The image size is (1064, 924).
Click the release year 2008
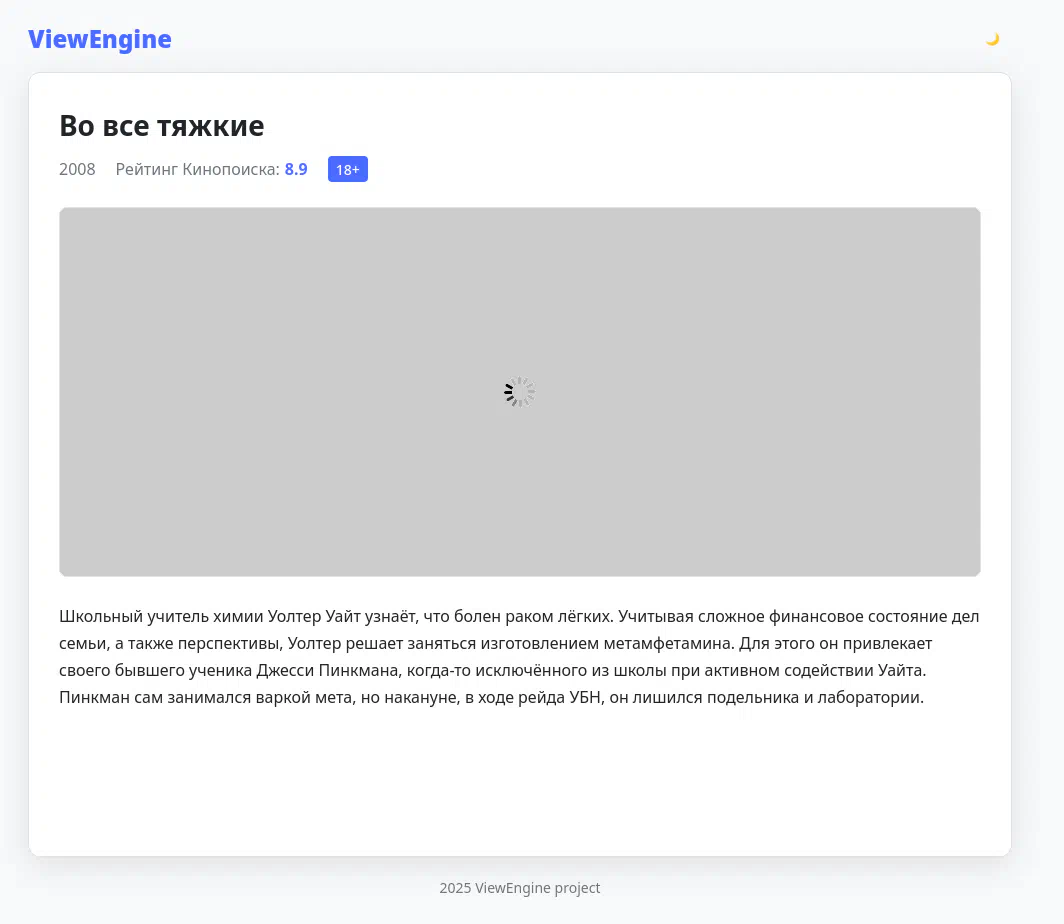pos(77,169)
